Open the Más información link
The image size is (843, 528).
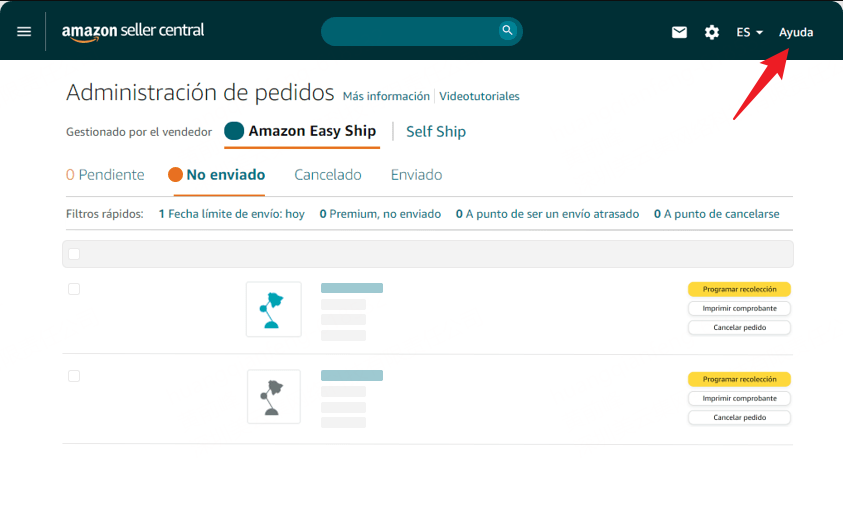tap(386, 96)
